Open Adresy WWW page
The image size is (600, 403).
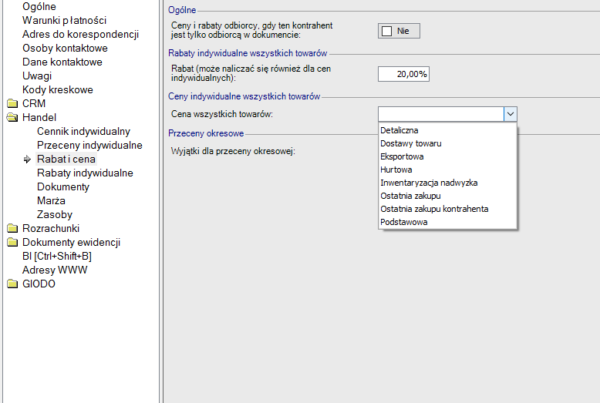point(55,270)
